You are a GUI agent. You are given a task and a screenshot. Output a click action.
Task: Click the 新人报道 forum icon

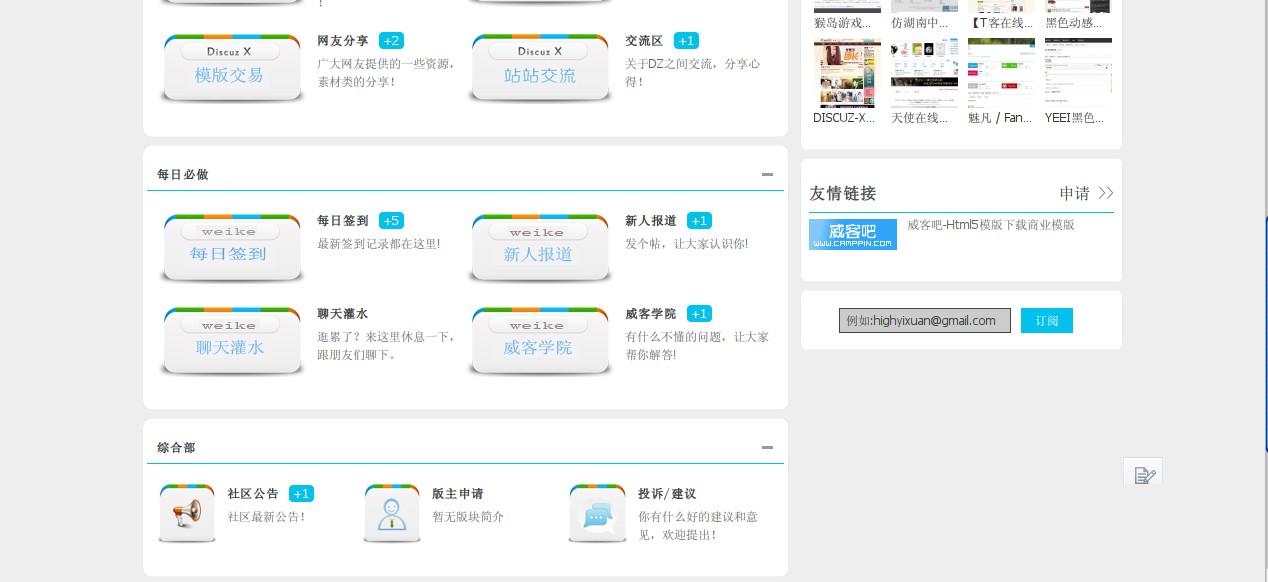(x=540, y=248)
